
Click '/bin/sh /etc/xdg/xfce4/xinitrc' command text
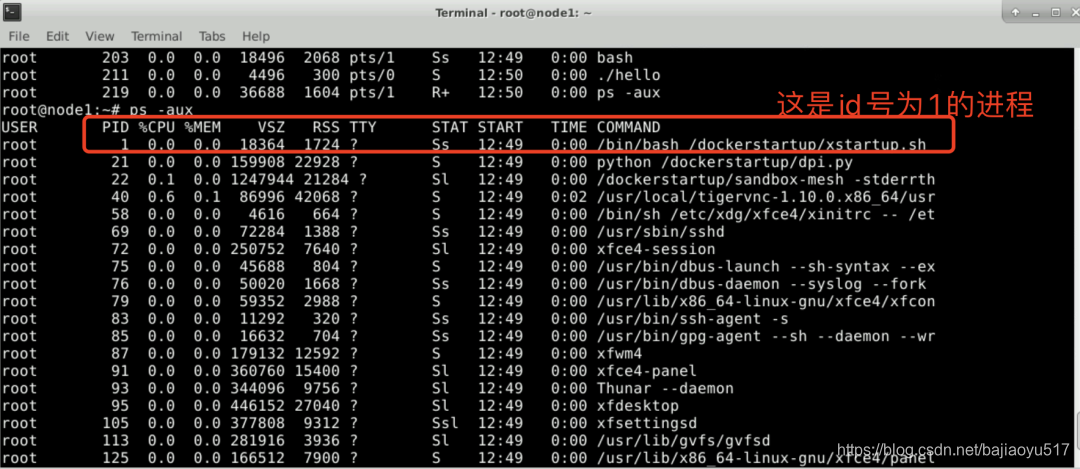[734, 215]
